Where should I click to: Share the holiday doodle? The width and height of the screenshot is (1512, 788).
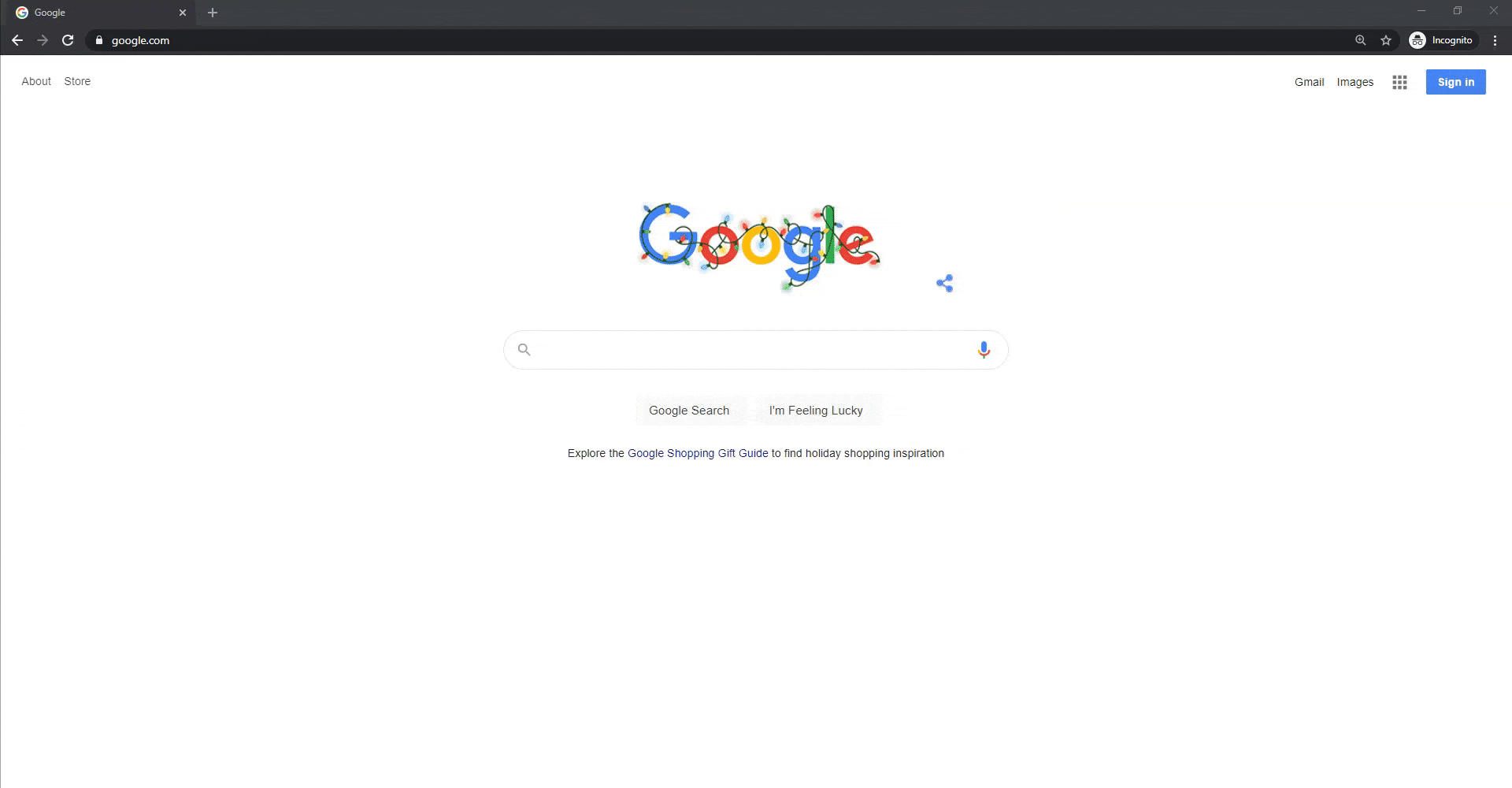coord(945,283)
